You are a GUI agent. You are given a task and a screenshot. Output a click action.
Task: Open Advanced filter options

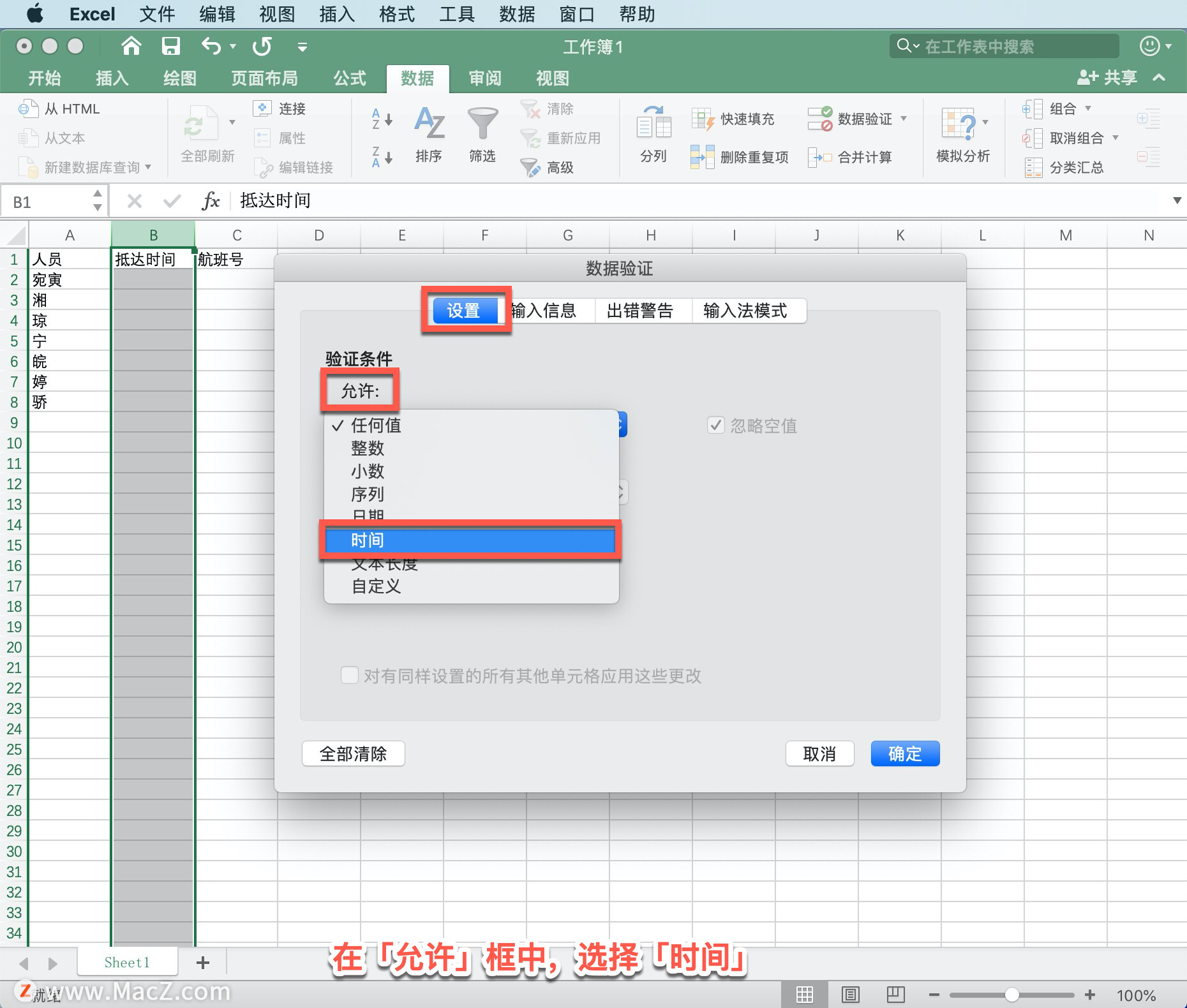547,168
